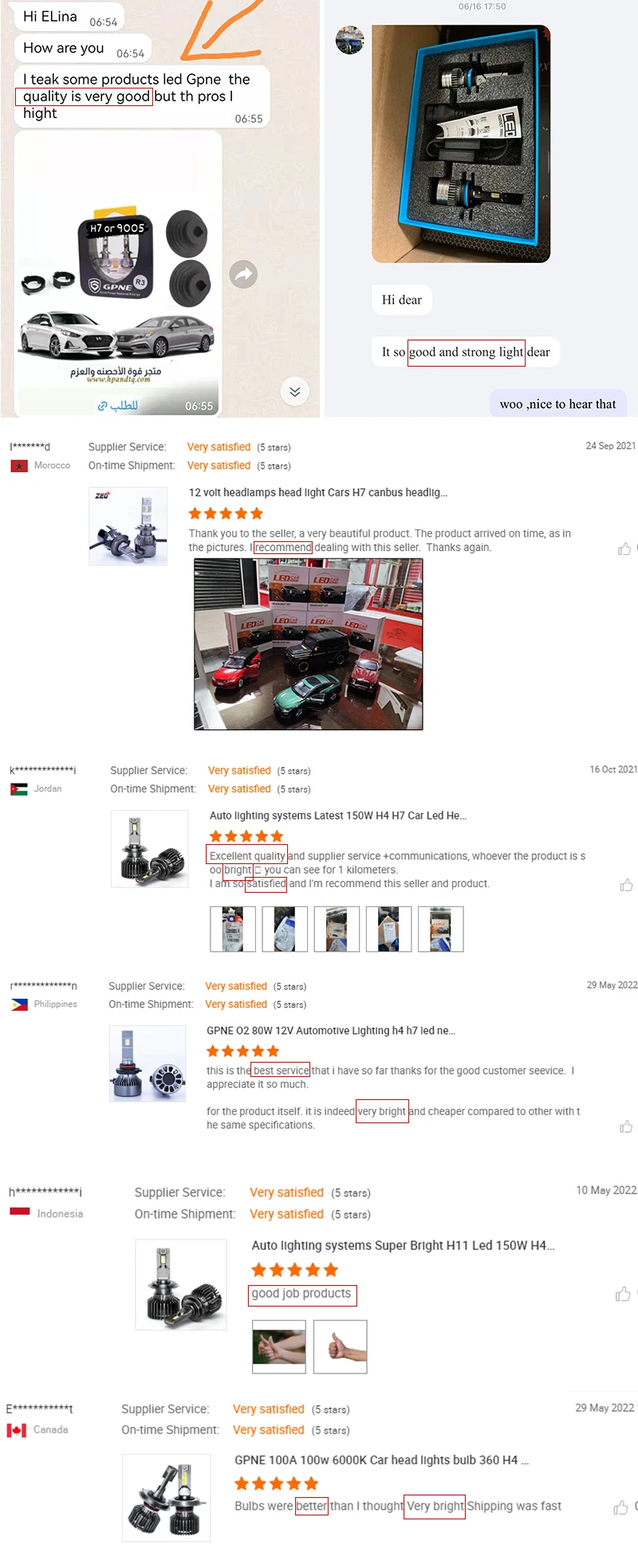Click the forward arrow beside the GPNE image
Image resolution: width=638 pixels, height=1568 pixels.
(x=243, y=275)
